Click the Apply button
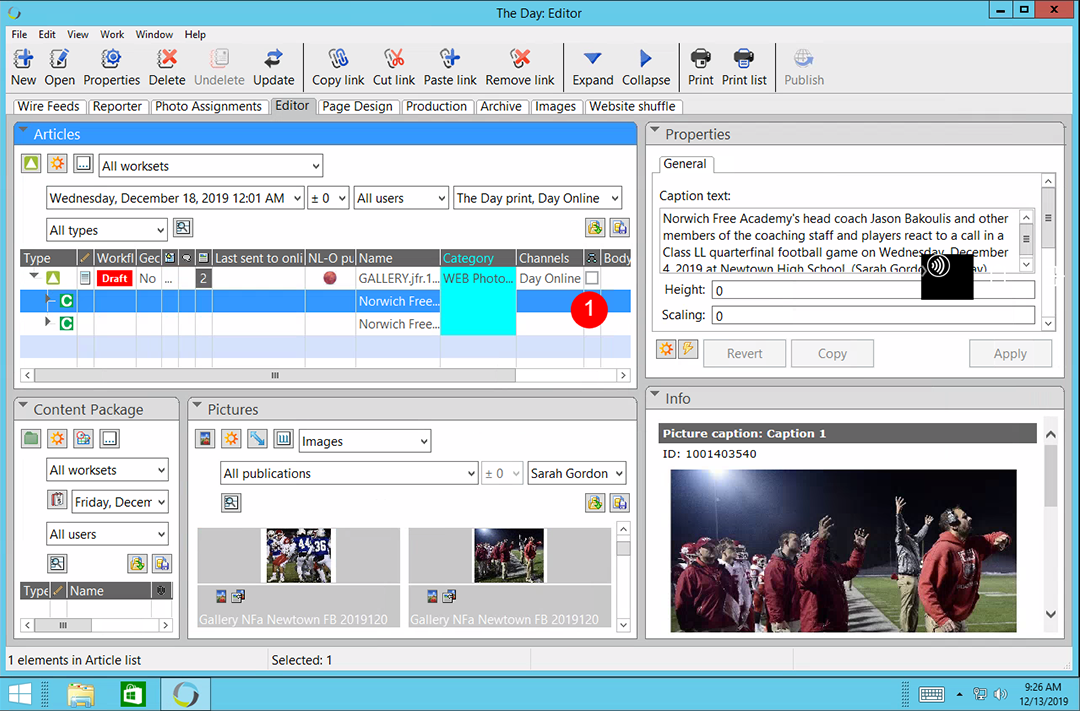Viewport: 1080px width, 711px height. (x=1010, y=353)
